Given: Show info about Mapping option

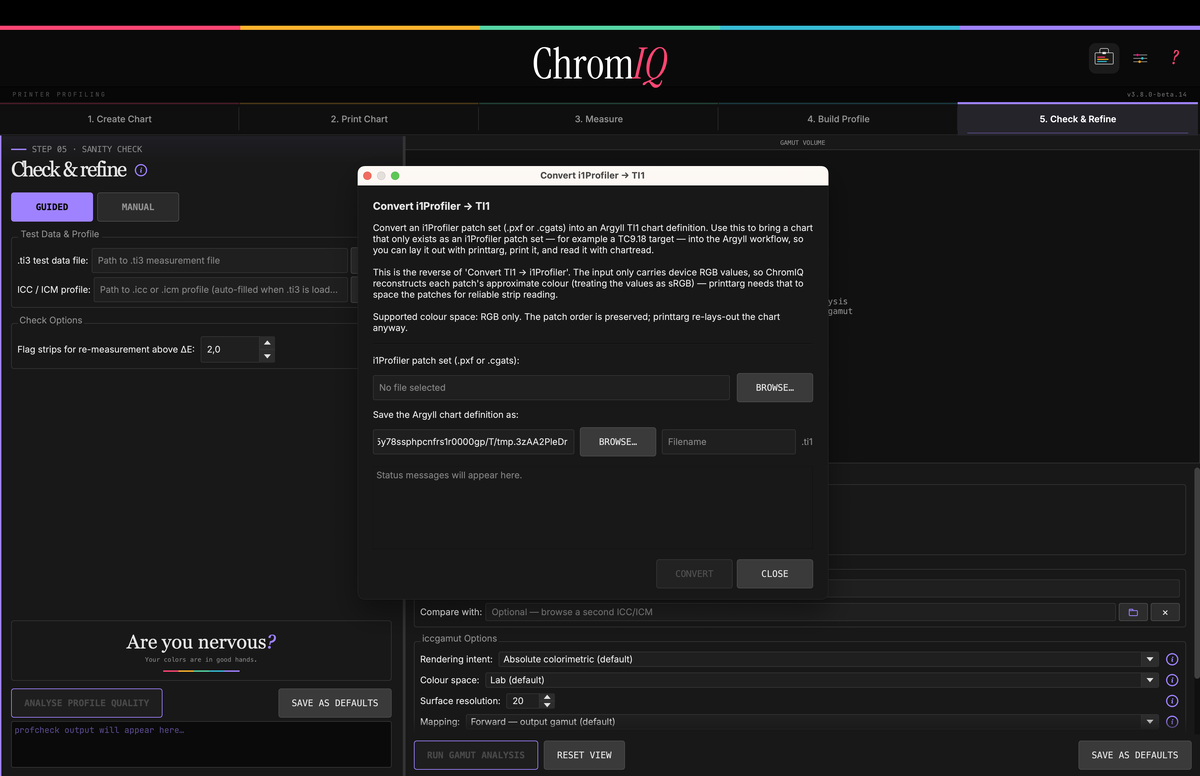Looking at the screenshot, I should tap(1172, 721).
